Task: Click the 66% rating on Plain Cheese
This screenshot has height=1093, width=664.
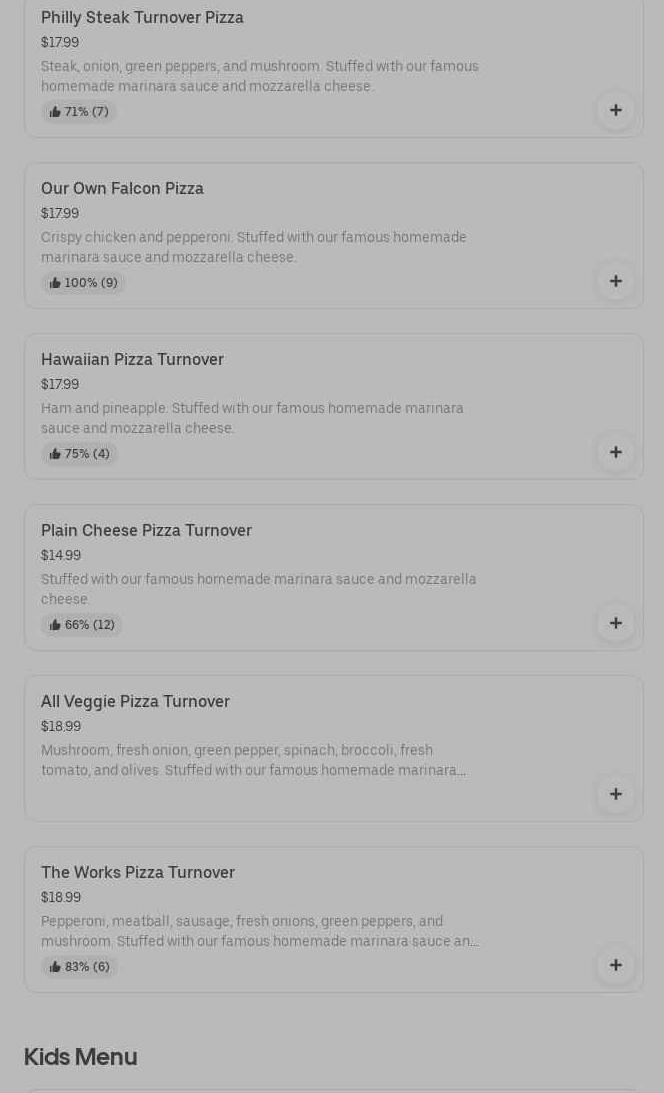Action: coord(82,625)
